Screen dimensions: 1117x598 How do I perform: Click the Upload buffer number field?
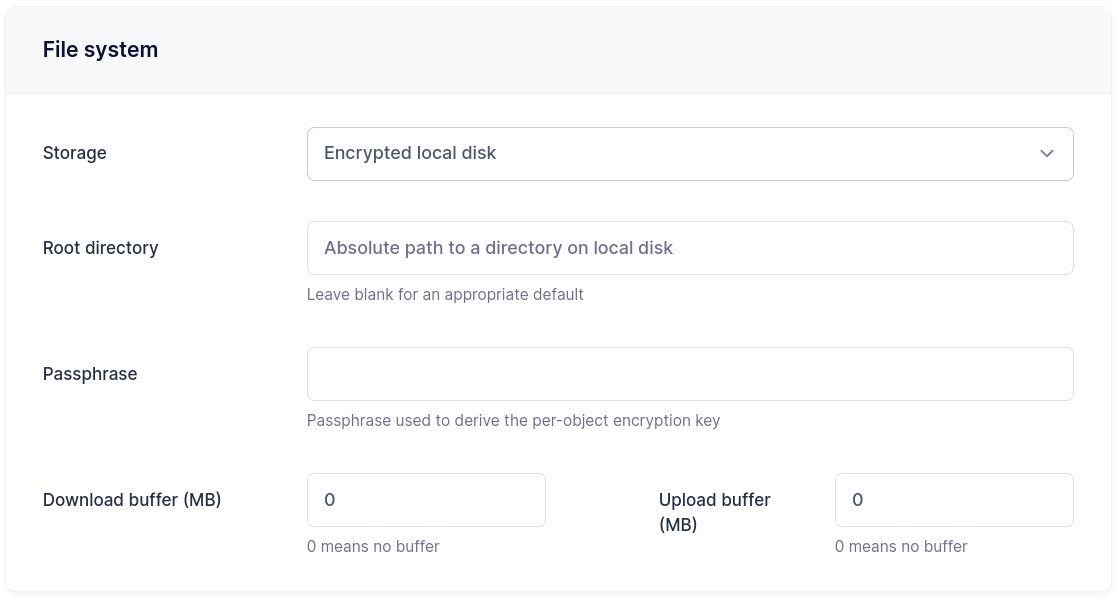[954, 500]
